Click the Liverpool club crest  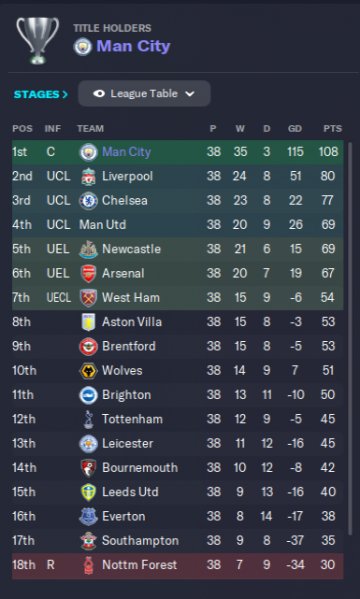pyautogui.click(x=88, y=176)
